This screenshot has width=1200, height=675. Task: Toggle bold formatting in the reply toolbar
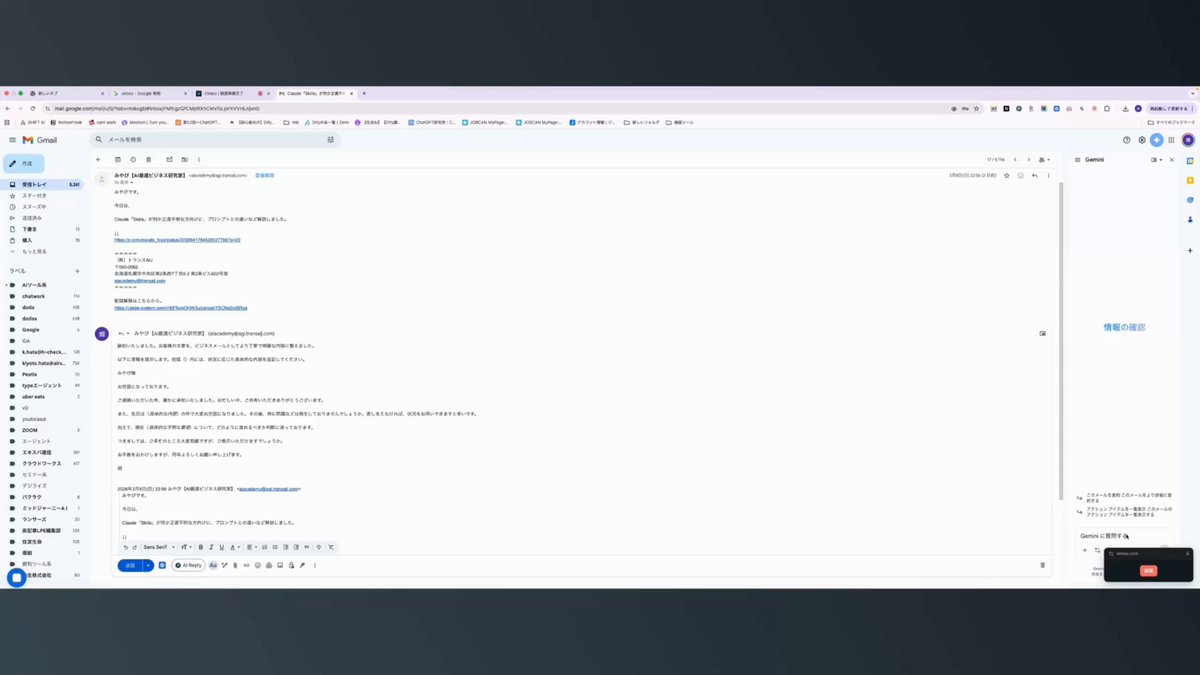[x=200, y=547]
